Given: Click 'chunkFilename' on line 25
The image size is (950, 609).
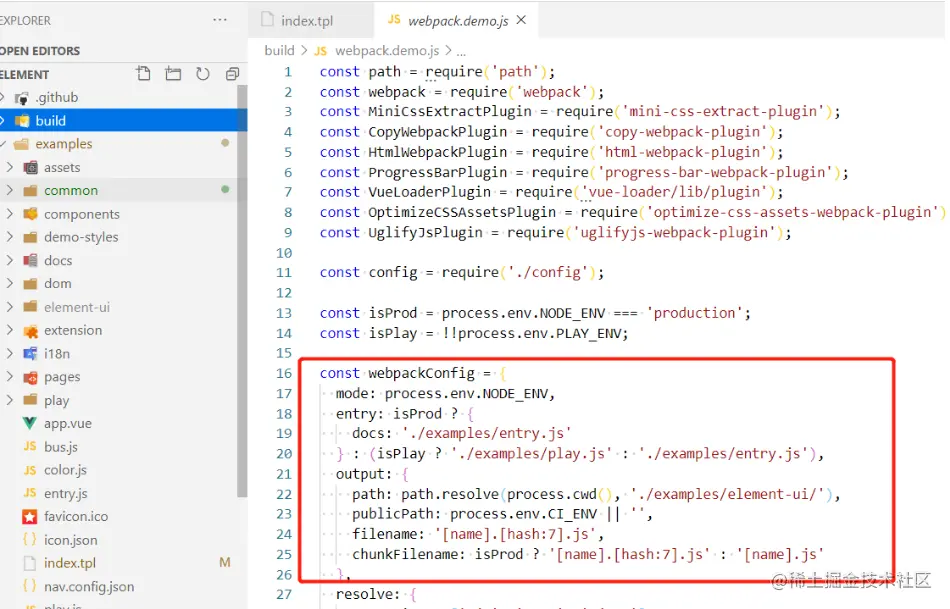Looking at the screenshot, I should click(405, 554).
